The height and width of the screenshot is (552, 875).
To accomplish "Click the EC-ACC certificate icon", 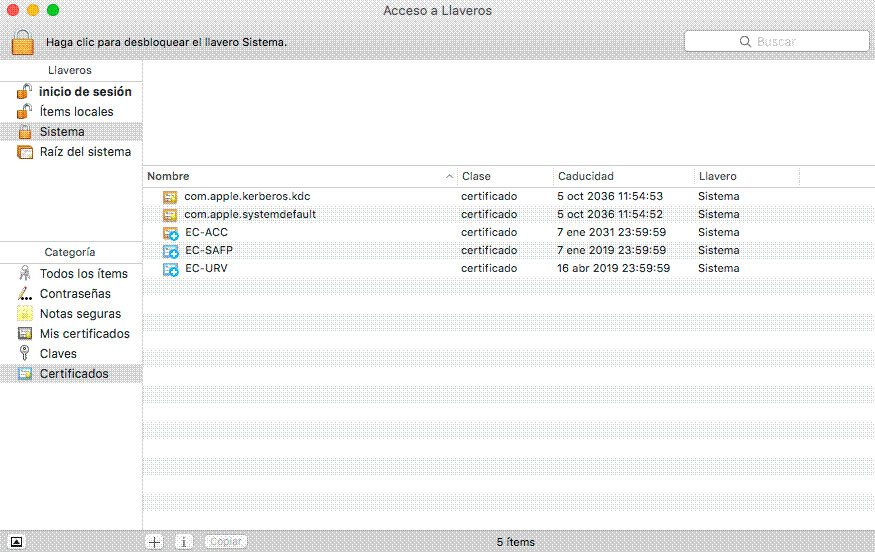I will point(170,233).
